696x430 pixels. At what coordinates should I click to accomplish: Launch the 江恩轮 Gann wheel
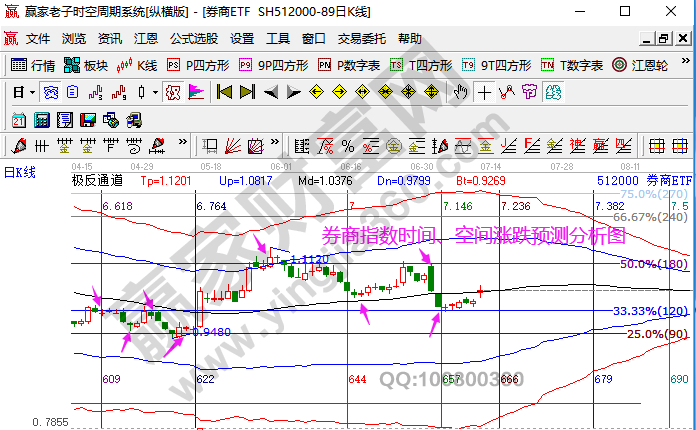(x=639, y=65)
